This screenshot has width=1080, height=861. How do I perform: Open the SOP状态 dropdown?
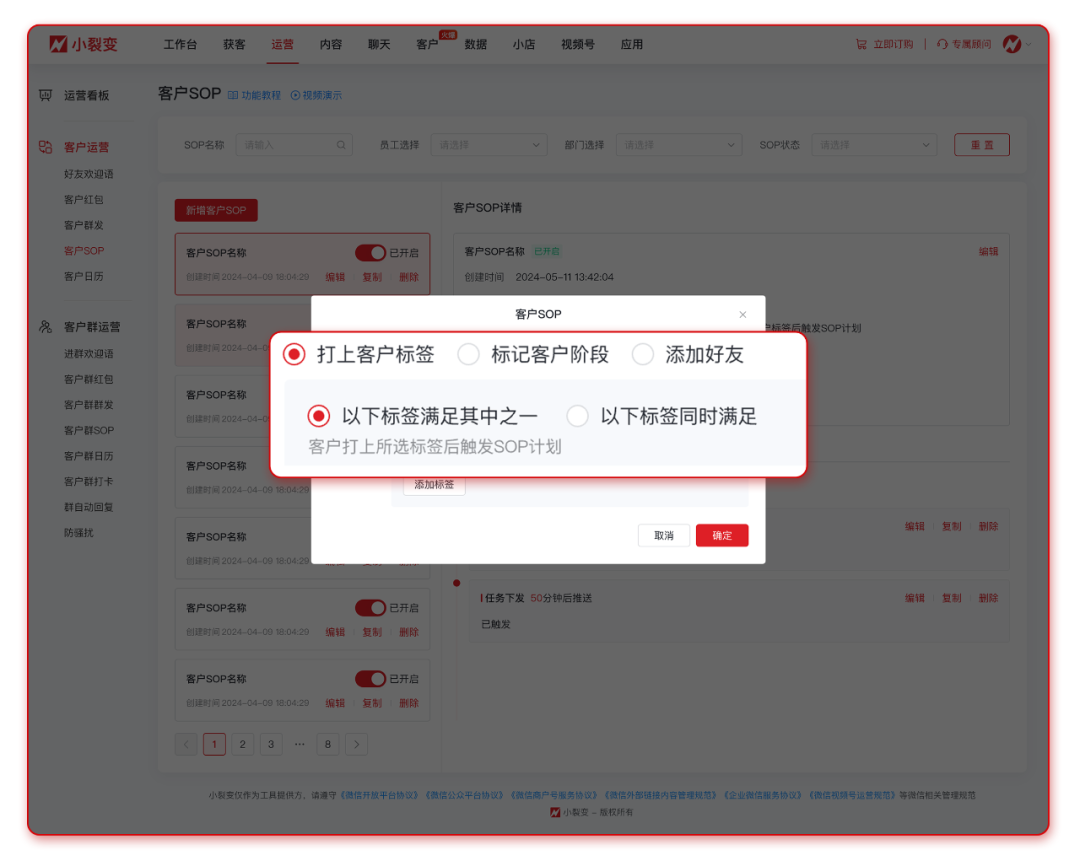point(873,144)
